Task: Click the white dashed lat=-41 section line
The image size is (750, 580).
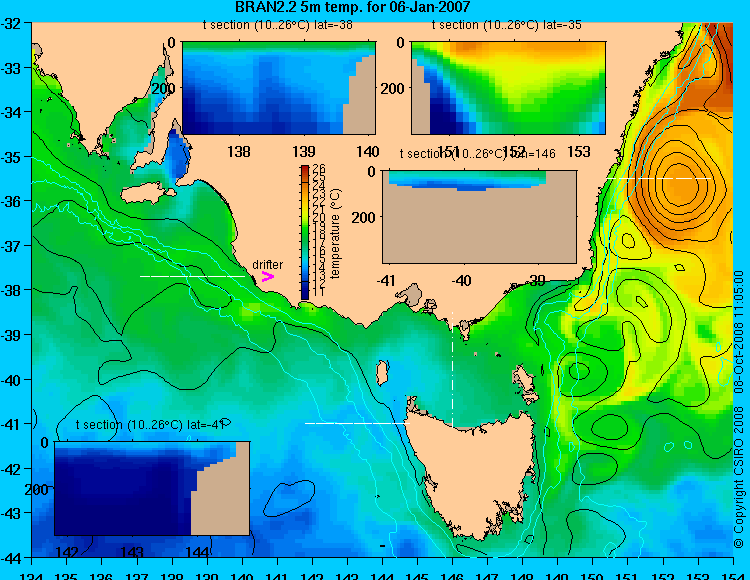Action: [x=357, y=423]
